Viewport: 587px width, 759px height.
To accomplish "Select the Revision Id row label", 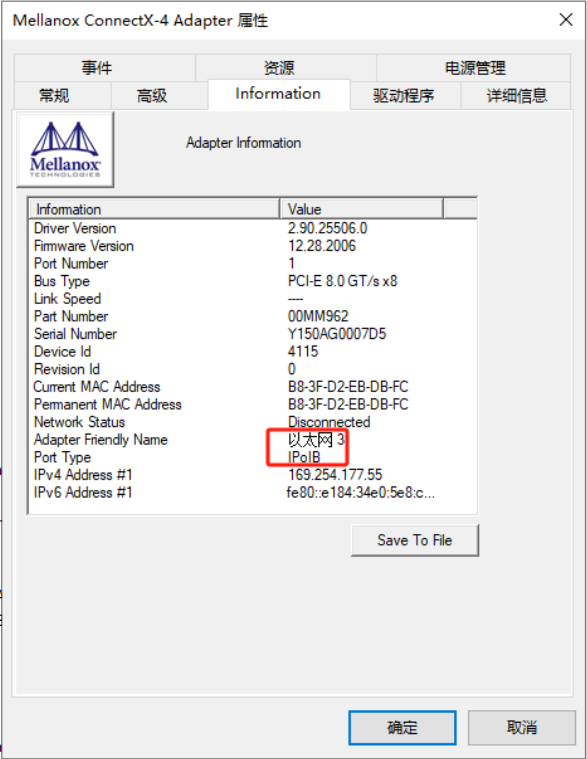I will point(67,369).
